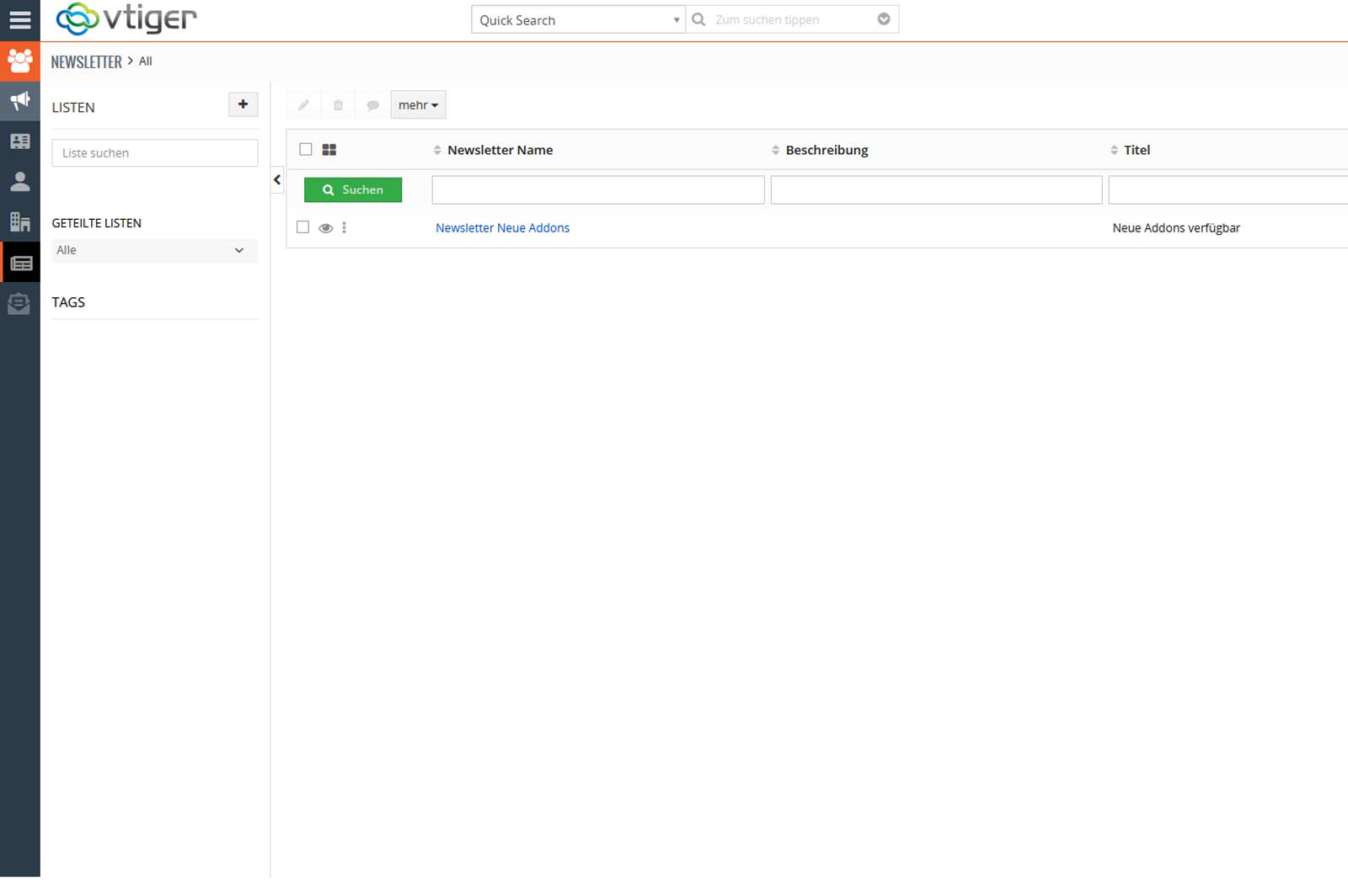Open the column layout grid icon
1348x896 pixels.
pyautogui.click(x=329, y=150)
